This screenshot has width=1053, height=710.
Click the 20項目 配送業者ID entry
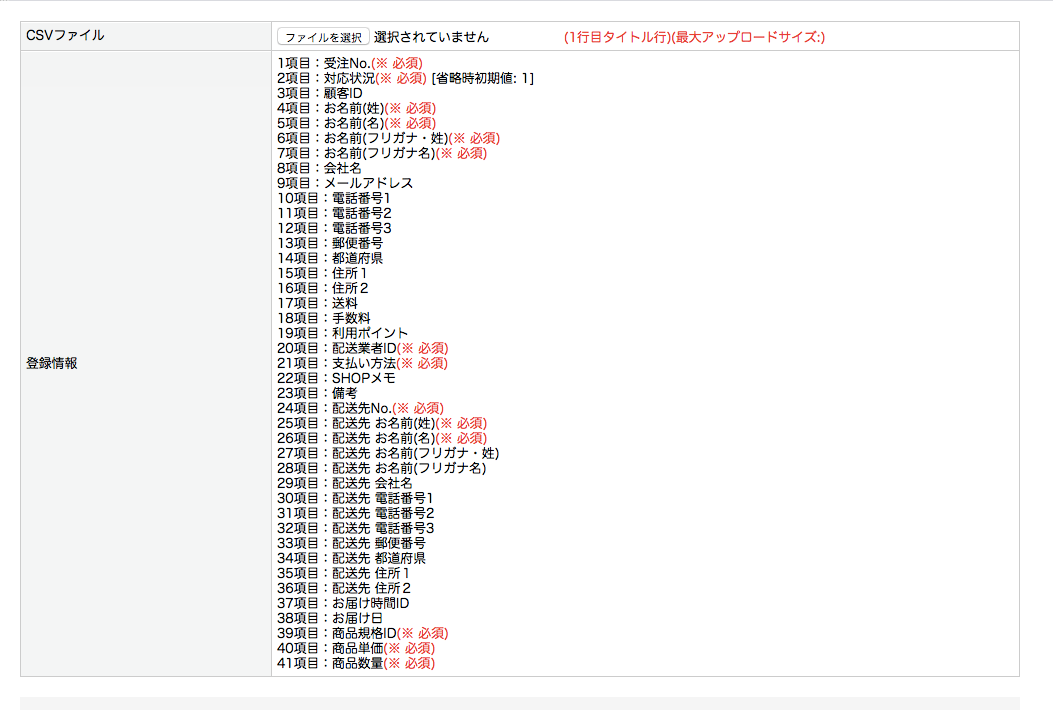click(x=362, y=348)
